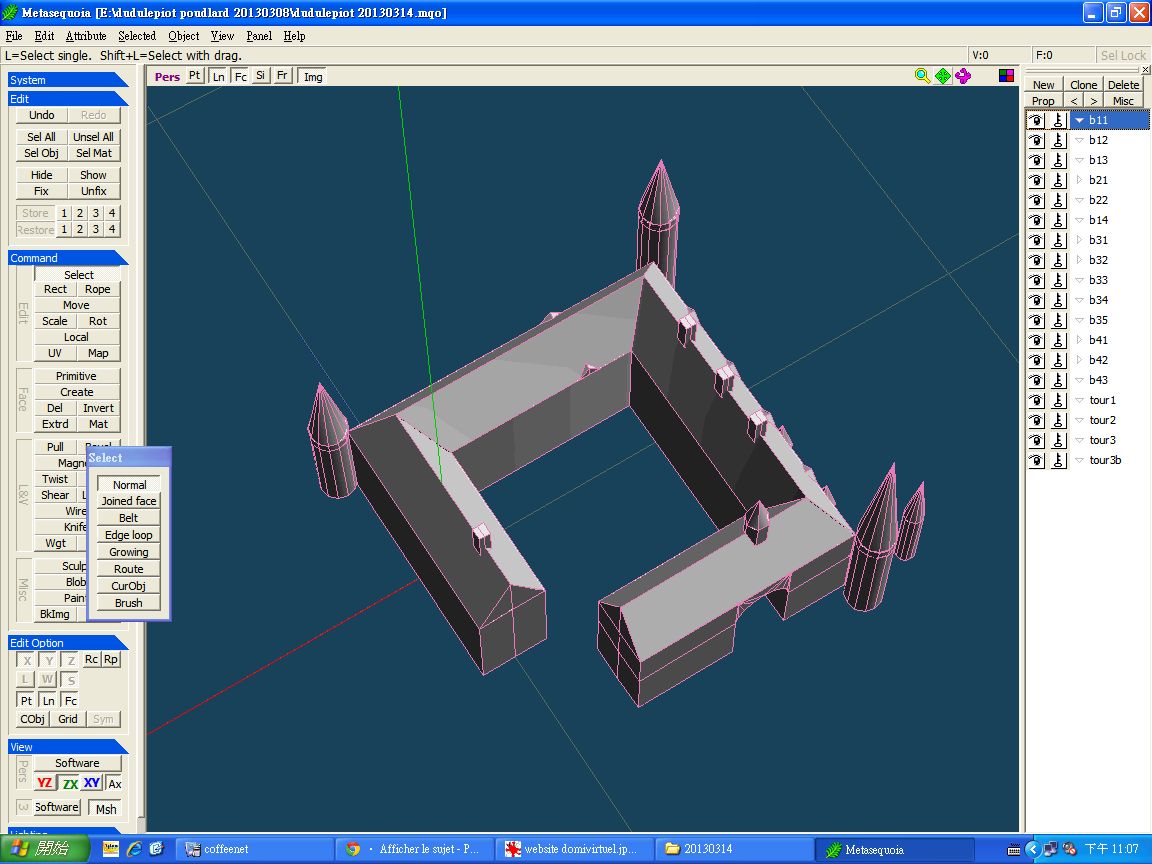Click the lock key icon for b12

(1058, 141)
